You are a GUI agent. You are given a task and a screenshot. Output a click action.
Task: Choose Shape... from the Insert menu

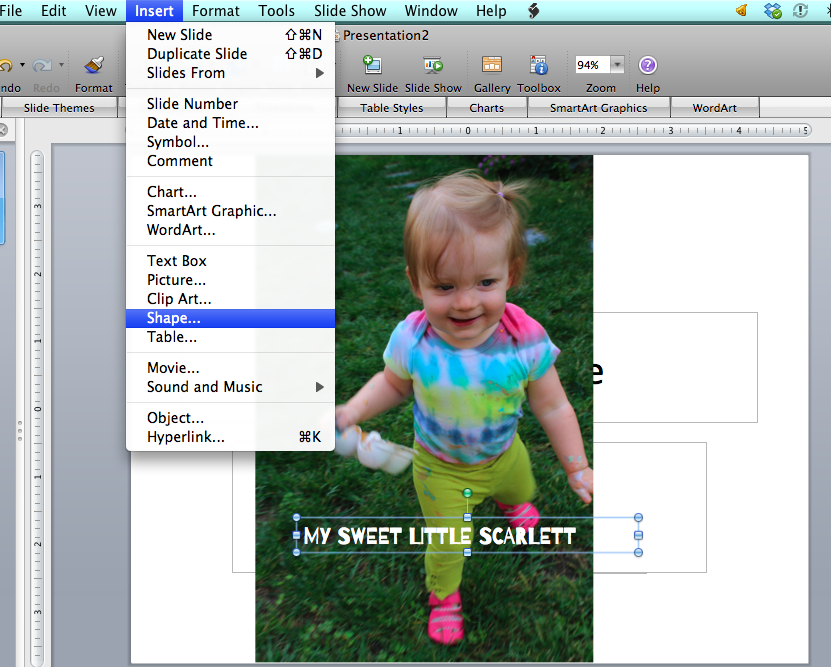(x=174, y=318)
